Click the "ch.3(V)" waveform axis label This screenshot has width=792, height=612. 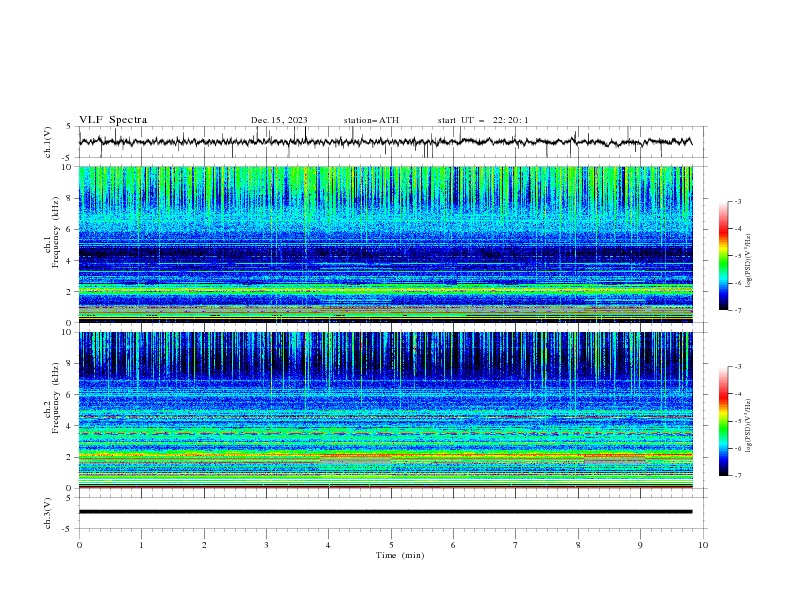coord(48,513)
